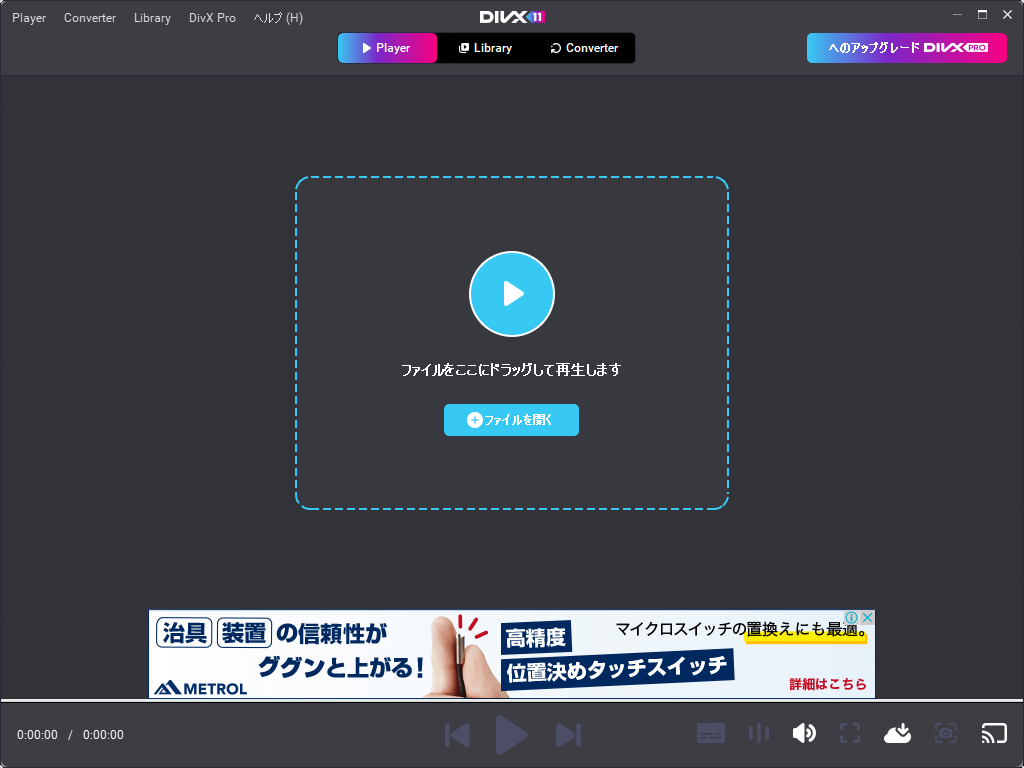Open the ヘルプ (H) menu
This screenshot has width=1024, height=768.
click(277, 17)
